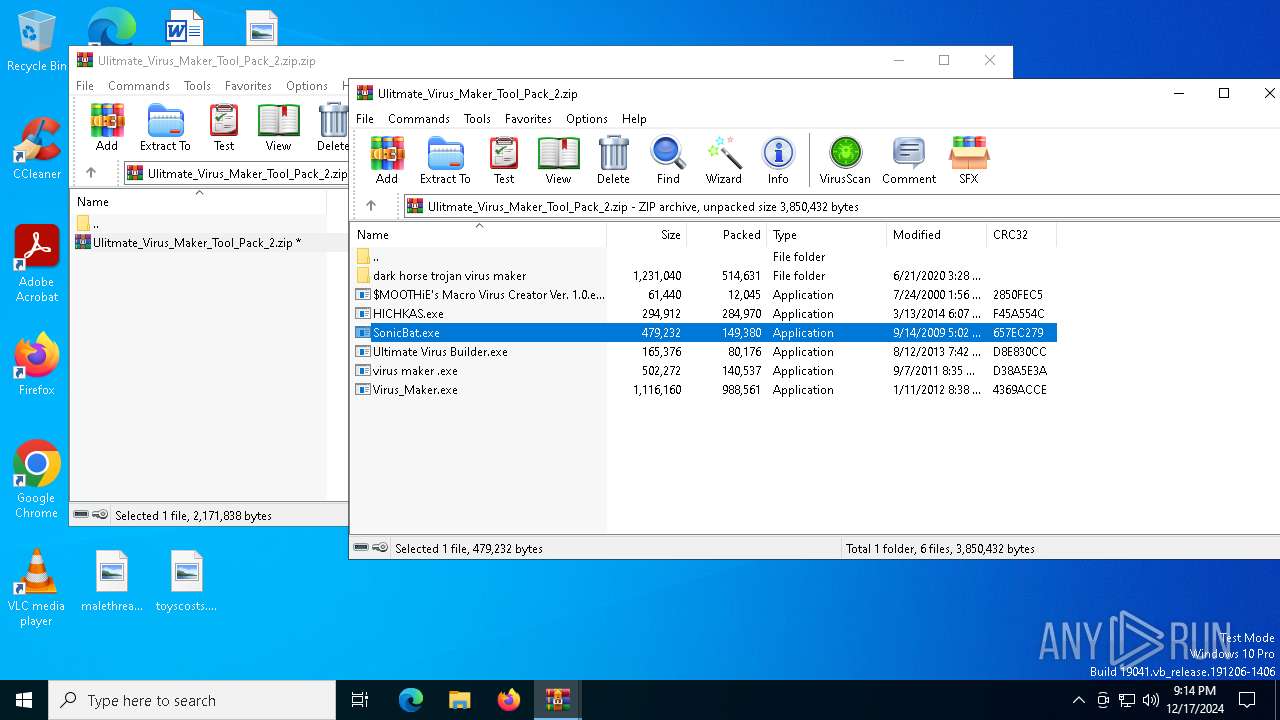Open Favorites menu in front WinRAR window
This screenshot has width=1280, height=720.
click(x=528, y=118)
